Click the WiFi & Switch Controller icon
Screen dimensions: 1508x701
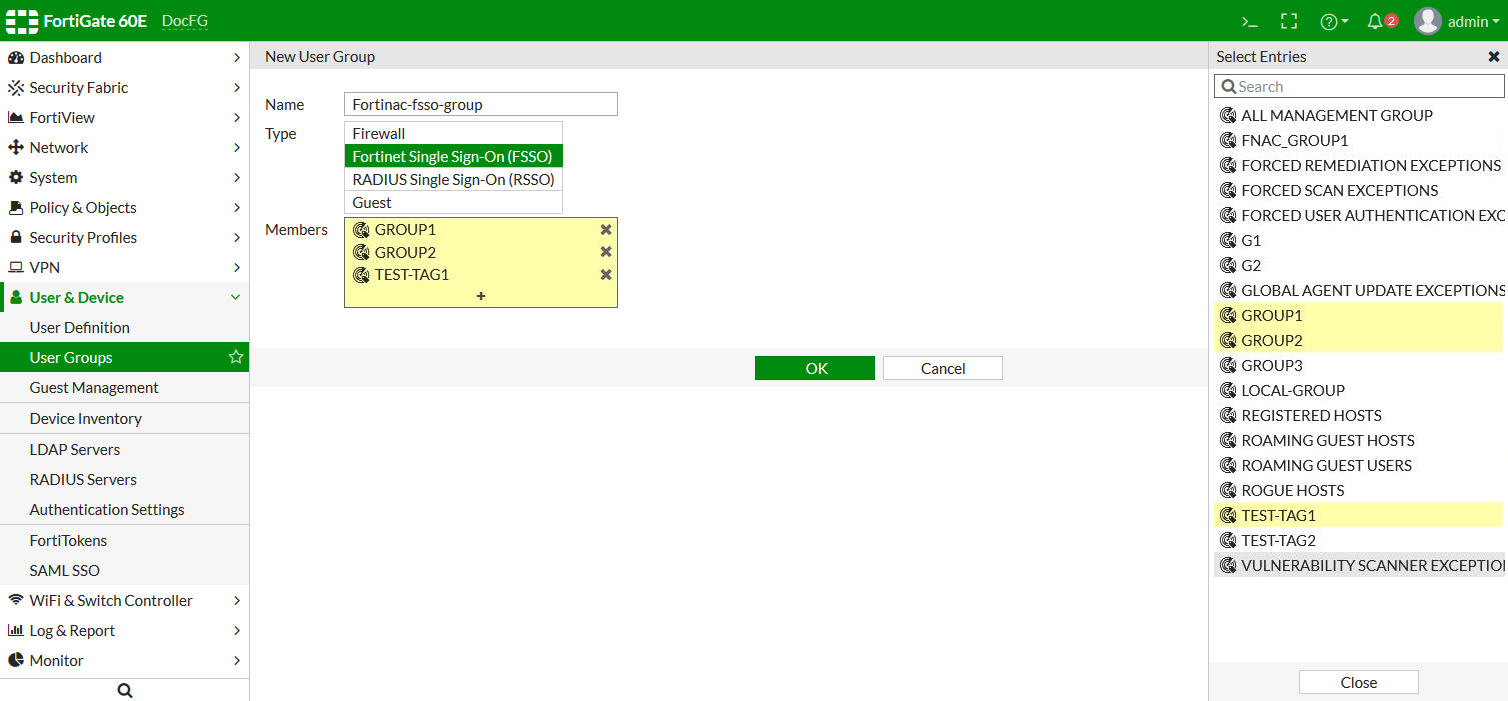16,600
